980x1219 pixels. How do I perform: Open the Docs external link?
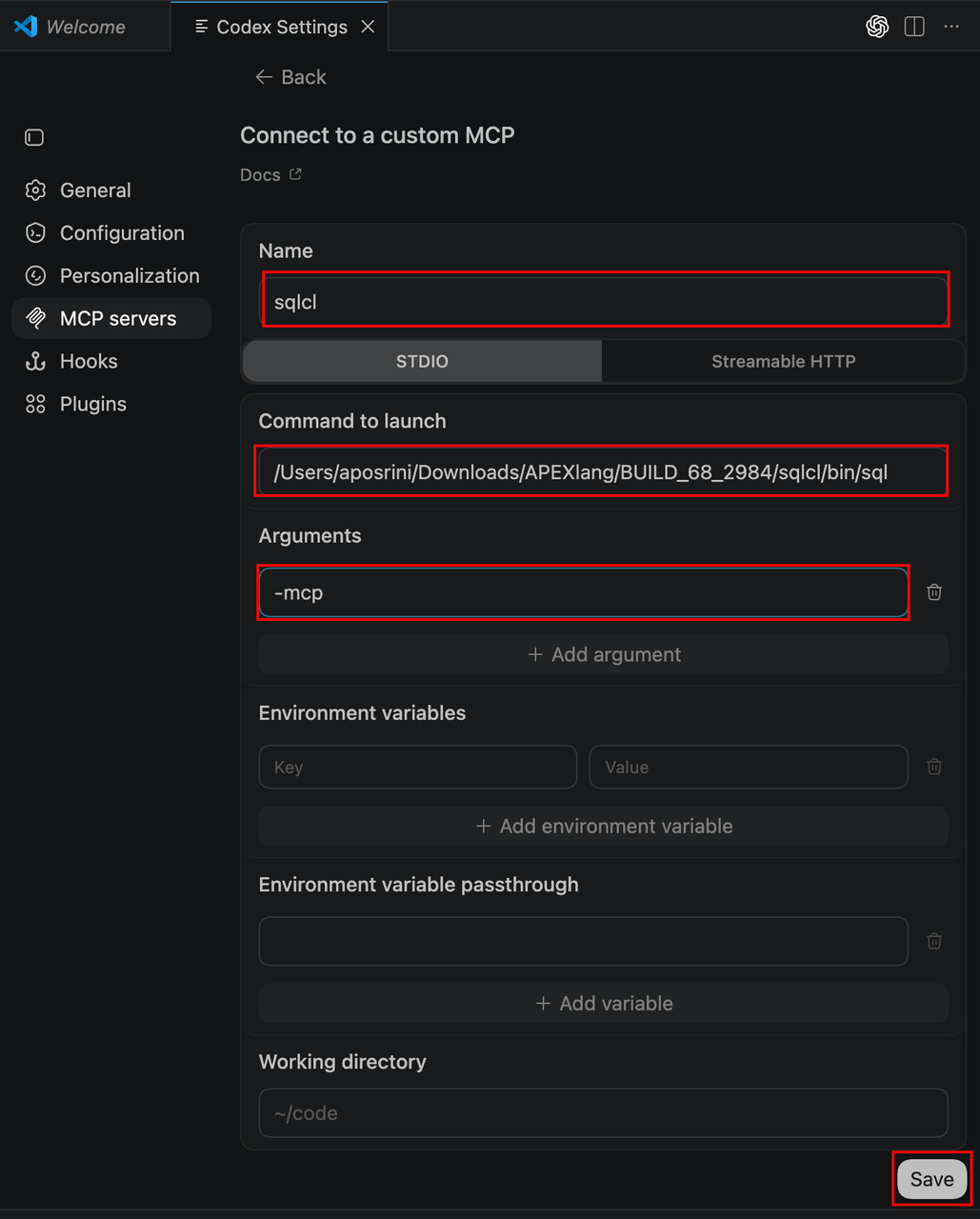pos(270,175)
